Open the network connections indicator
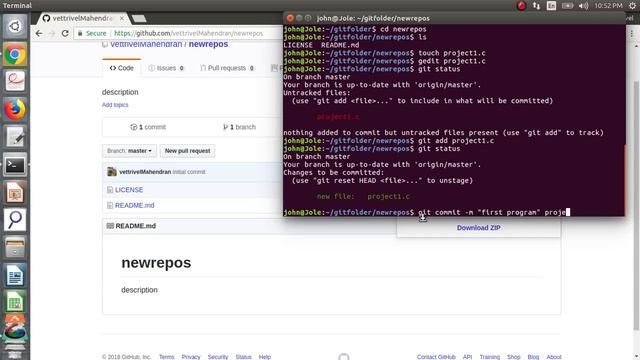 (x=536, y=6)
